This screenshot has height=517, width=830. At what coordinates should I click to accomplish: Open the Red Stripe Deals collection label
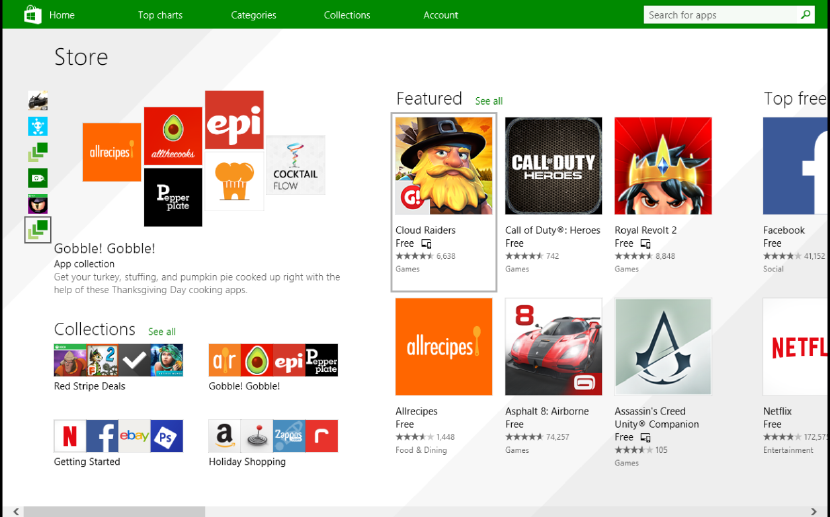[x=89, y=386]
